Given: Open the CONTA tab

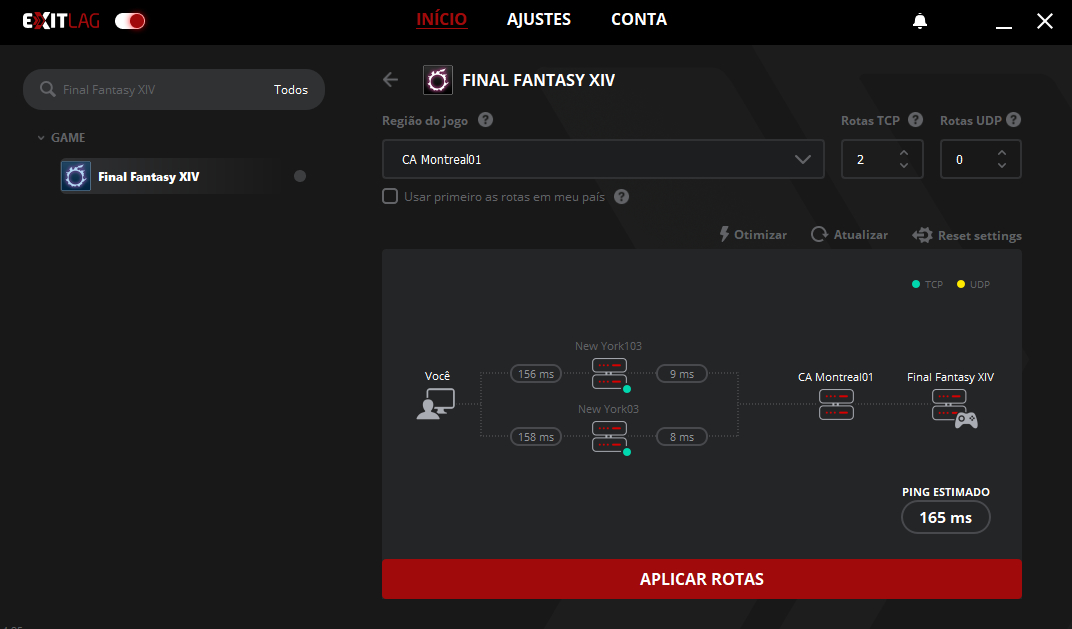Looking at the screenshot, I should pos(638,20).
